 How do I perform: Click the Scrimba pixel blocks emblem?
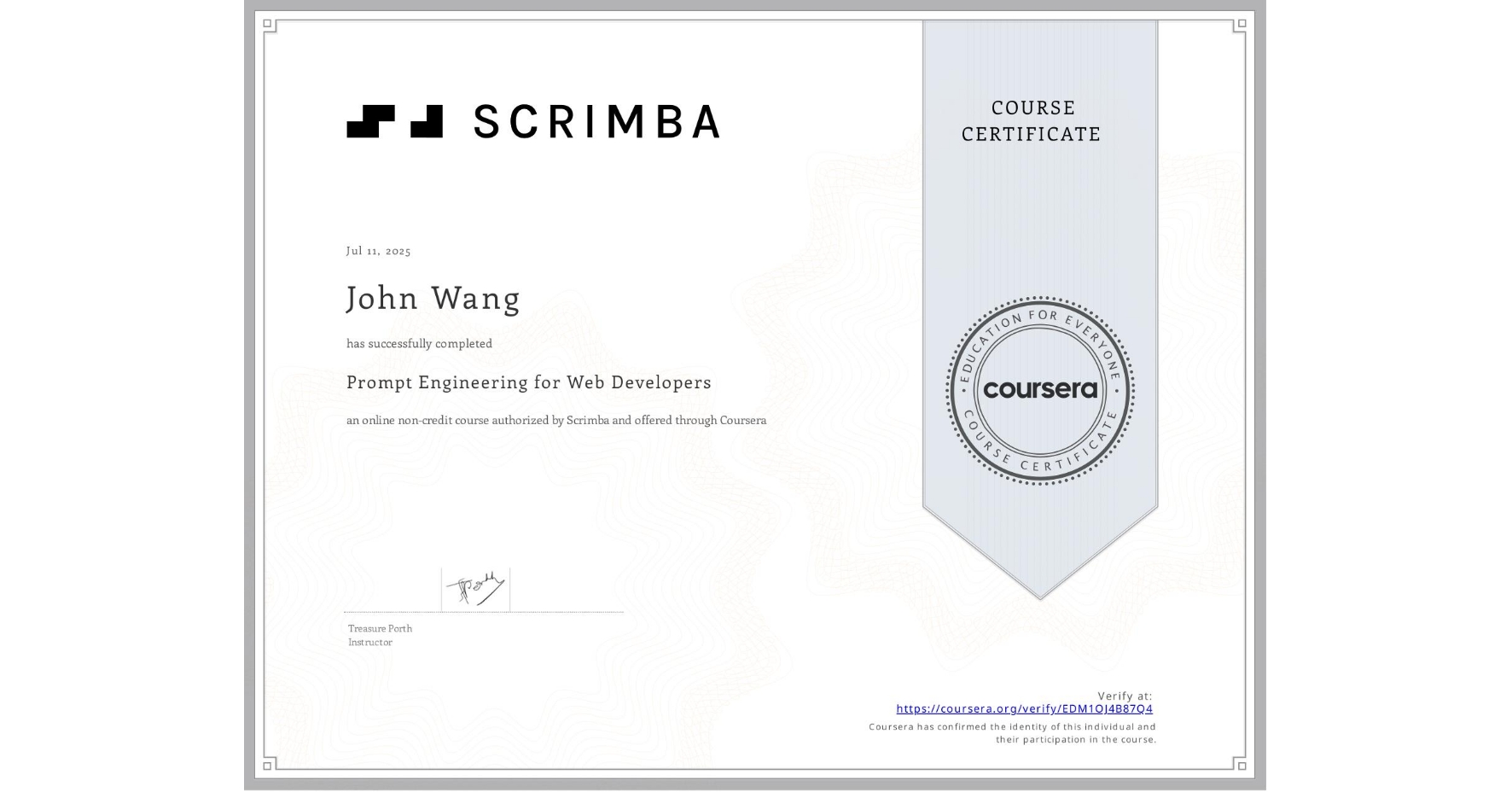(393, 122)
